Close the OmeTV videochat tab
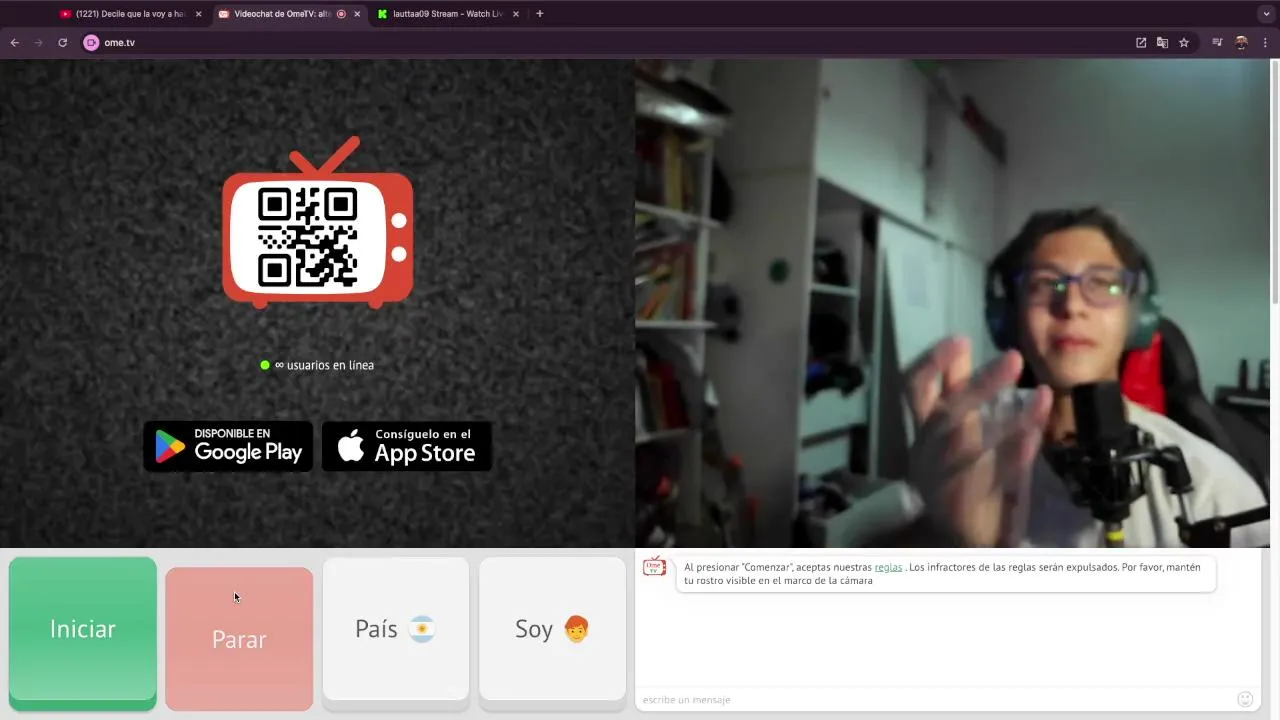Viewport: 1280px width, 720px height. (x=357, y=14)
